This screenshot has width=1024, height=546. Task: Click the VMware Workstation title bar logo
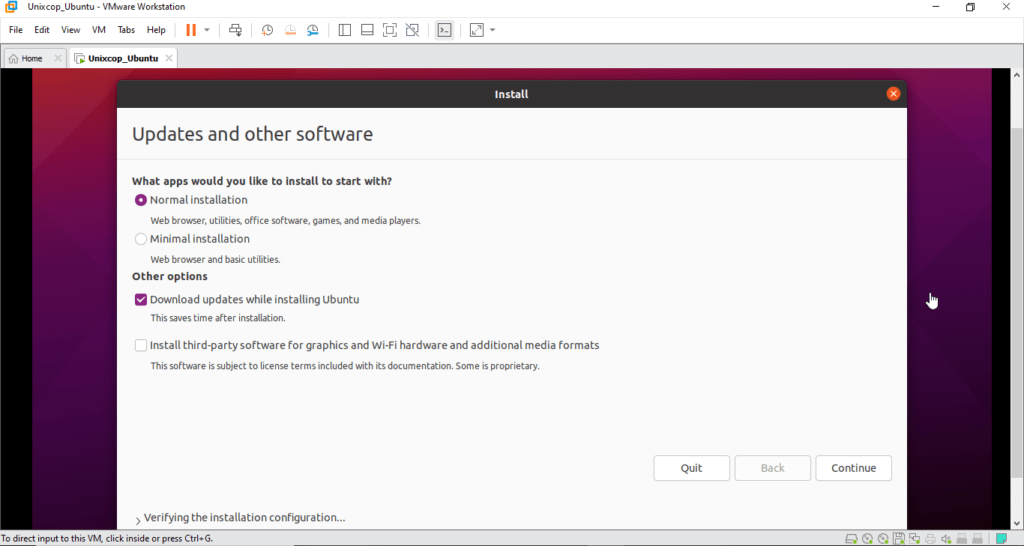tap(11, 7)
